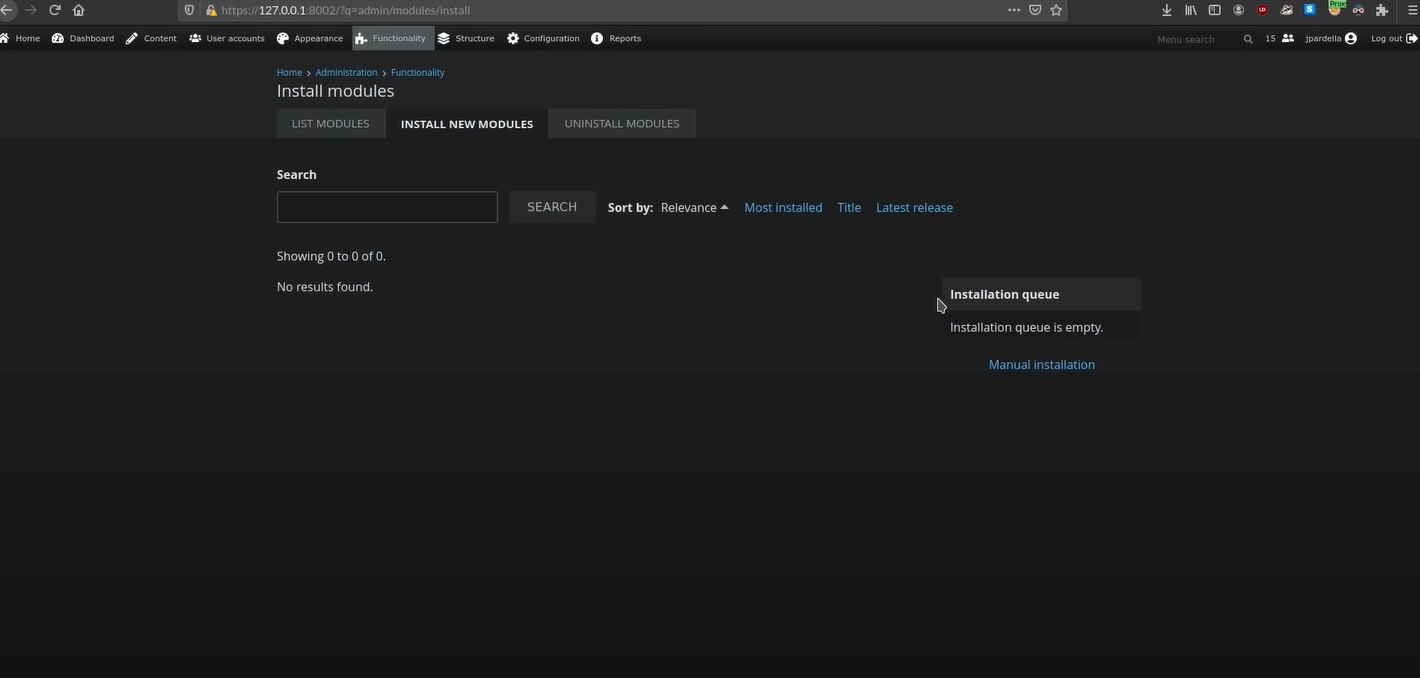The width and height of the screenshot is (1420, 678).
Task: Open Structure admin menu
Action: click(x=466, y=38)
